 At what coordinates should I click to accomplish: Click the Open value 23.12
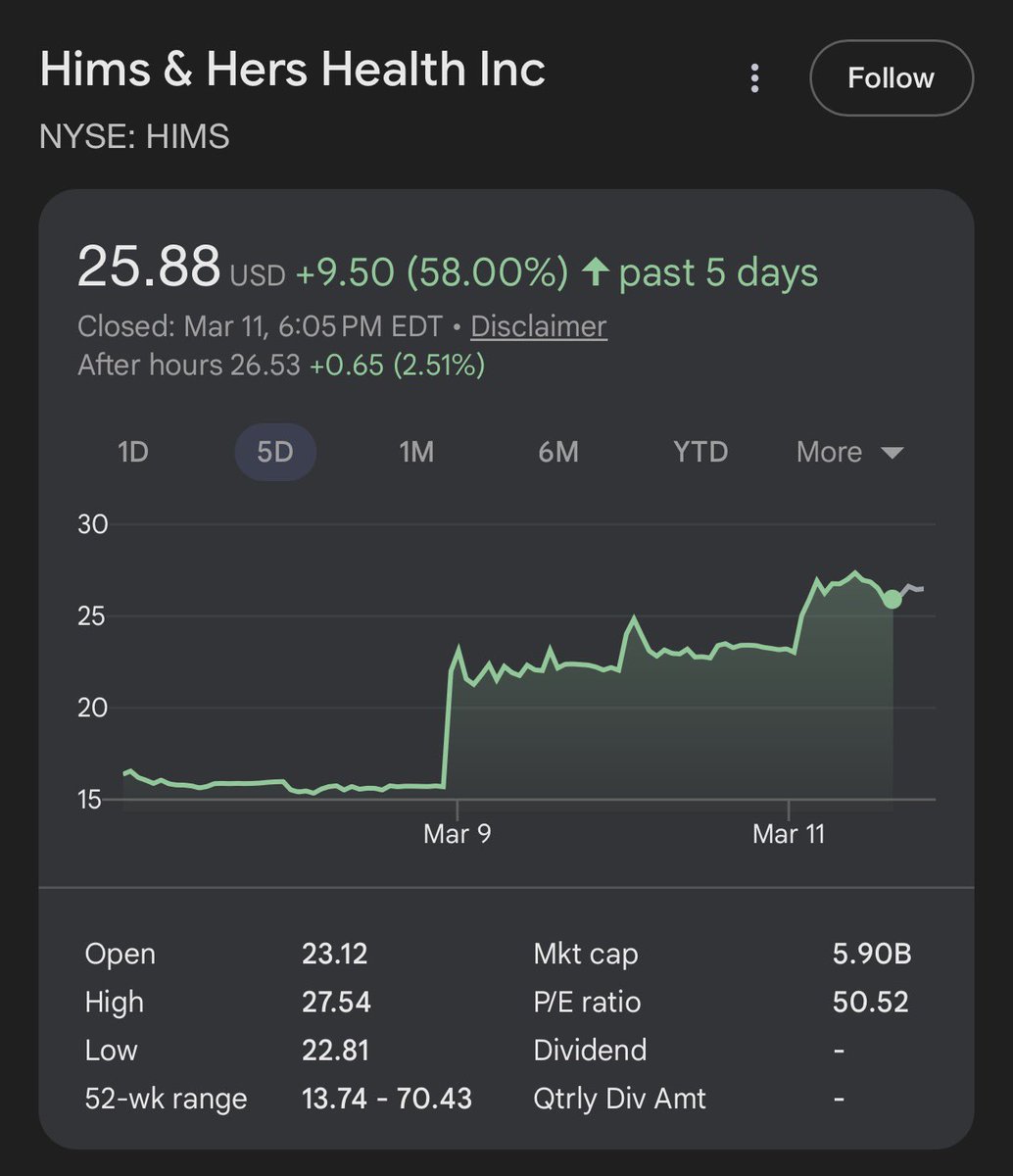[x=335, y=954]
